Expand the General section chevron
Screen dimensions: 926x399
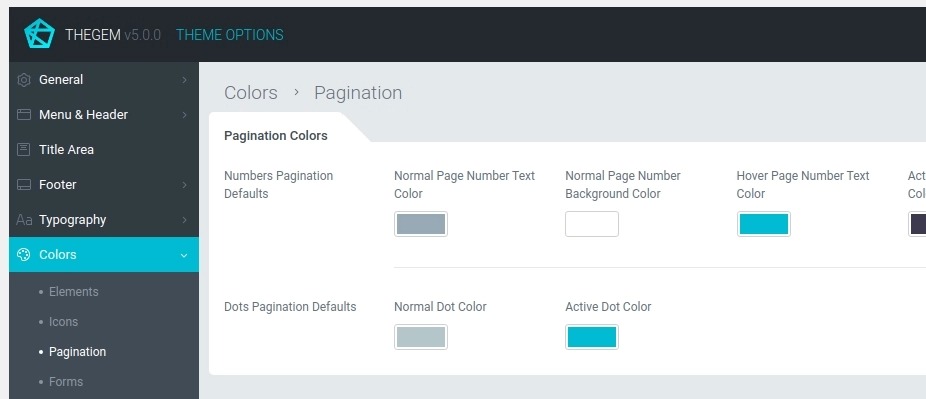[x=184, y=80]
